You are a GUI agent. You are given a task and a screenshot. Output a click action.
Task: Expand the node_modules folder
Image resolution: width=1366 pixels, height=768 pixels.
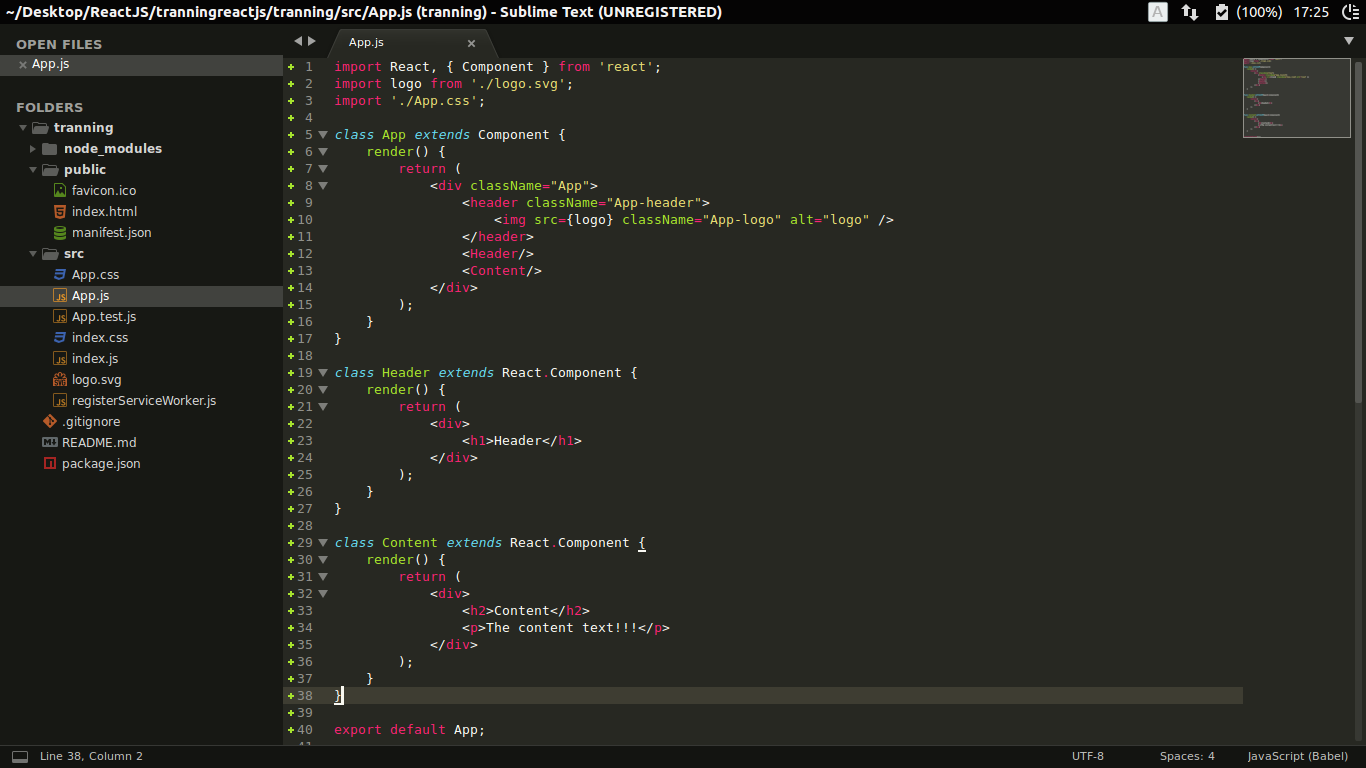[x=33, y=149]
